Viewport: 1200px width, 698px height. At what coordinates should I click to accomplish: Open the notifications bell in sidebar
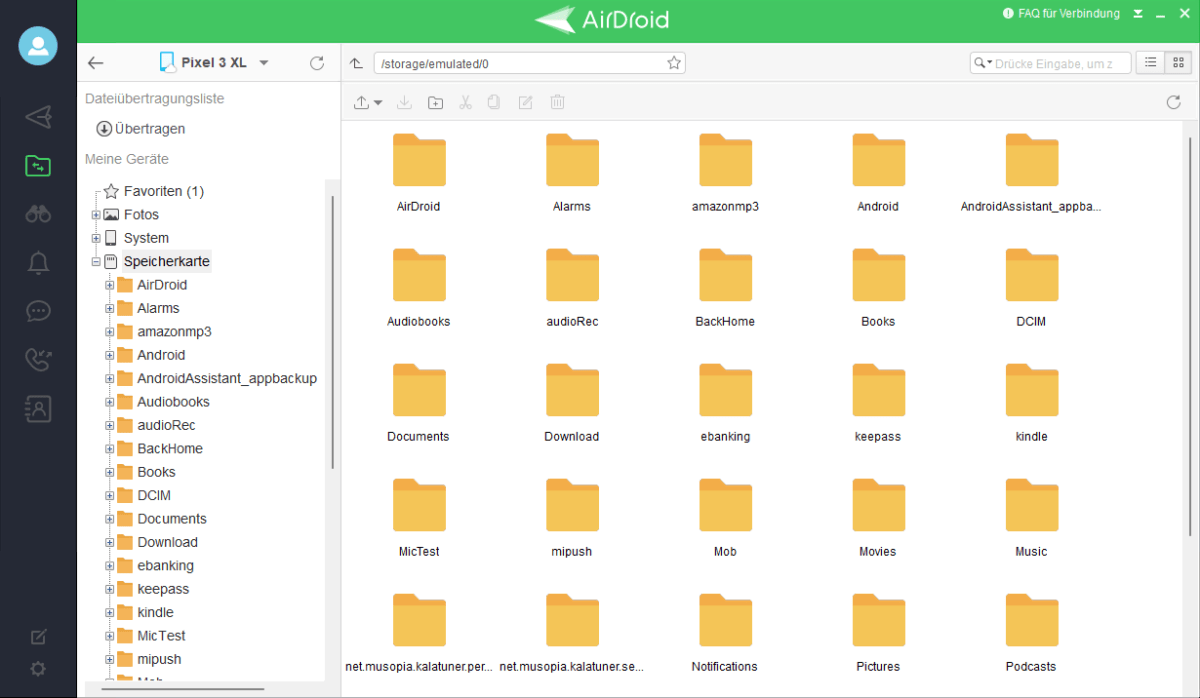[x=38, y=263]
